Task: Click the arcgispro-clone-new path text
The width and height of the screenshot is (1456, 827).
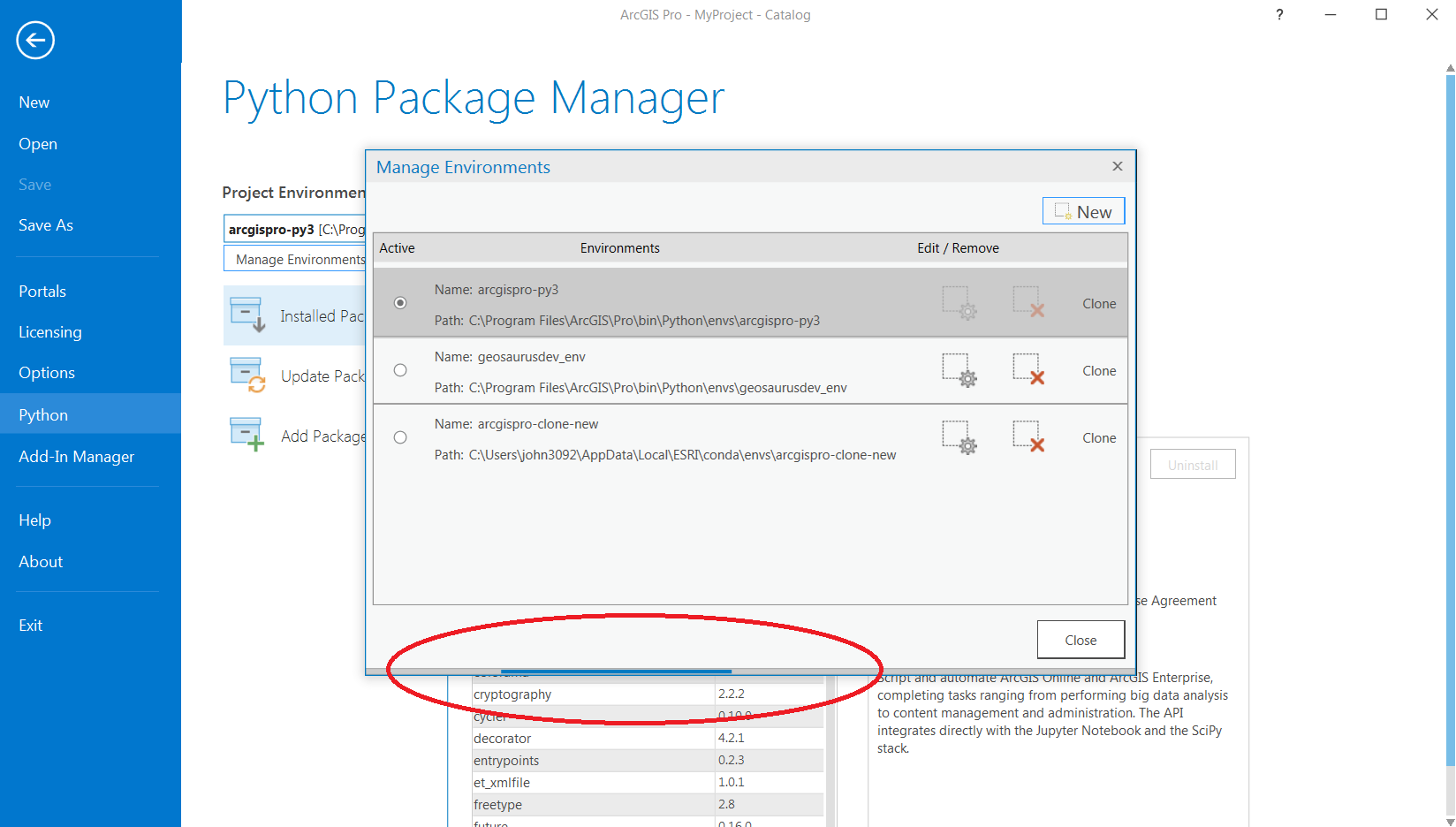Action: click(x=664, y=455)
